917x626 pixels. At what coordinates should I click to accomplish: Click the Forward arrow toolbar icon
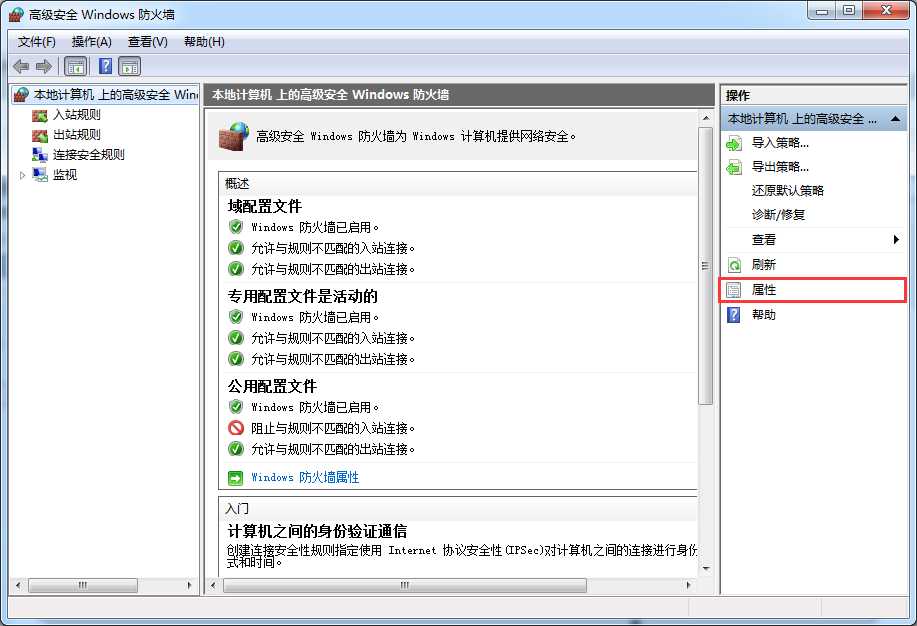point(44,66)
